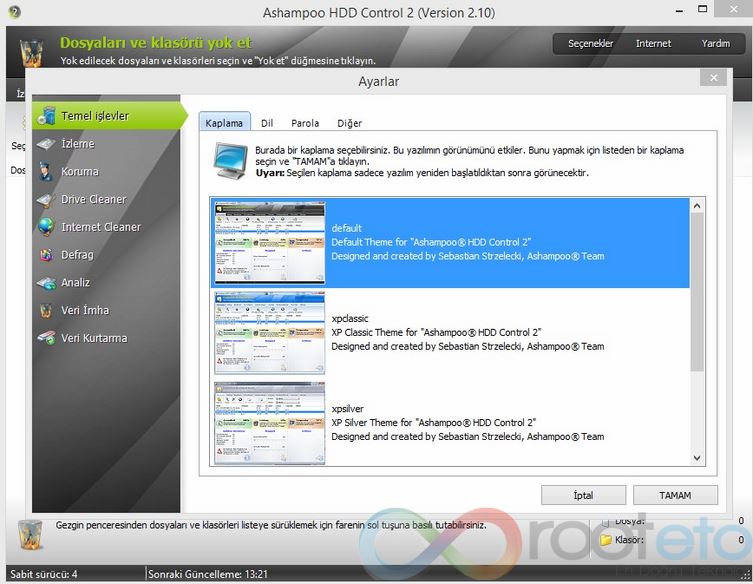753x584 pixels.
Task: Click the Internet Cleaner globe icon
Action: click(x=47, y=227)
